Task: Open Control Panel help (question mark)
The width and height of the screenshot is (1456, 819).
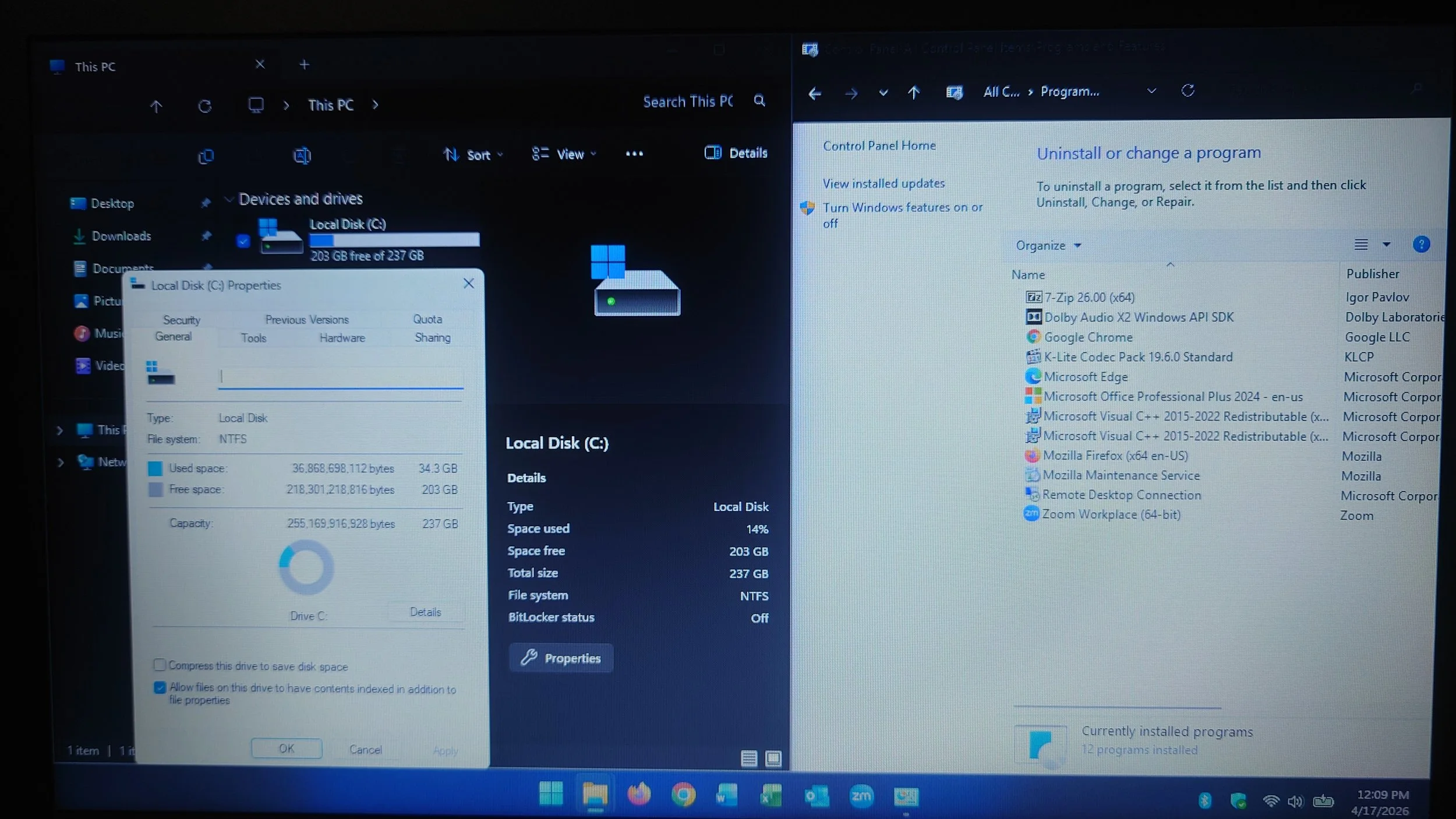Action: click(x=1421, y=244)
